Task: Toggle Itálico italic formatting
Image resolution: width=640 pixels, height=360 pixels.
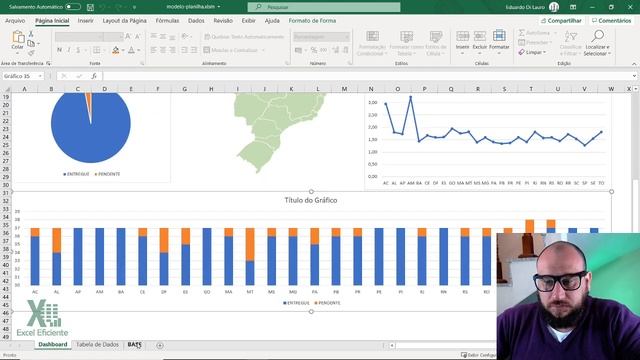Action: [69, 50]
